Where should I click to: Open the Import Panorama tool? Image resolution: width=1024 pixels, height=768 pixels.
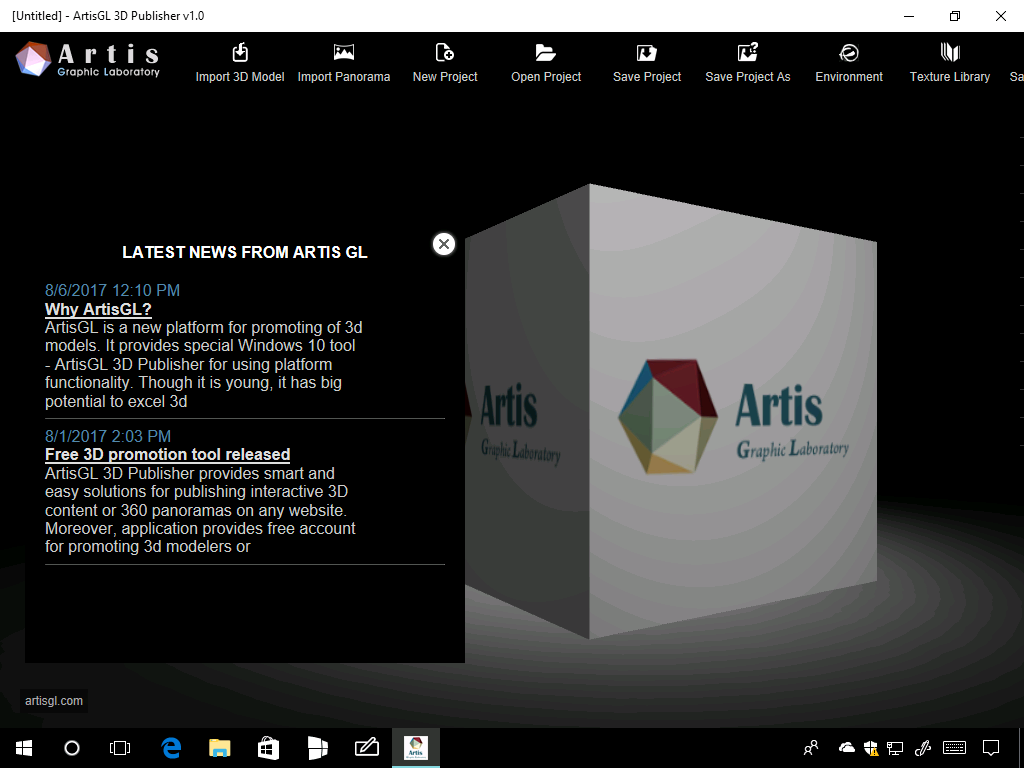(x=344, y=63)
